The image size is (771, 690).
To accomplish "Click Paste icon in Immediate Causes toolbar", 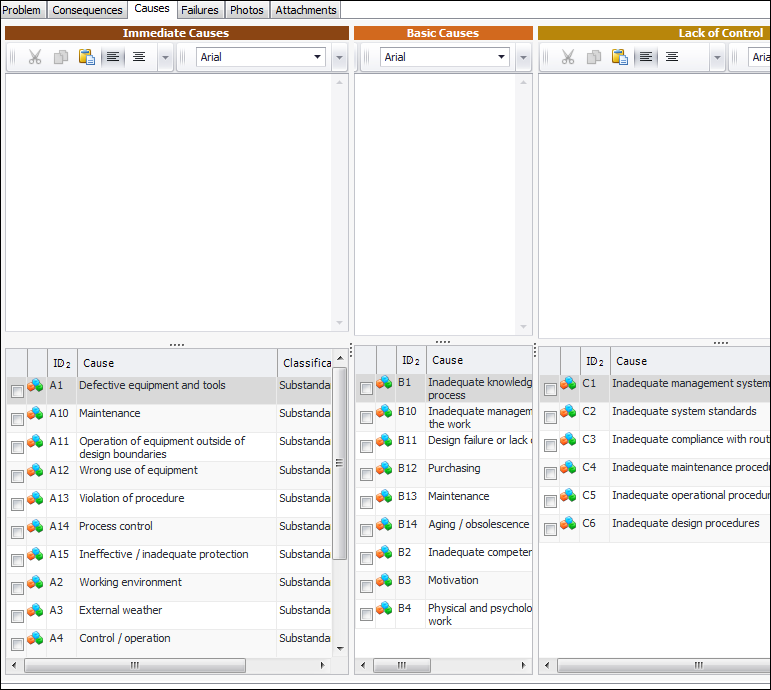I will pos(87,57).
